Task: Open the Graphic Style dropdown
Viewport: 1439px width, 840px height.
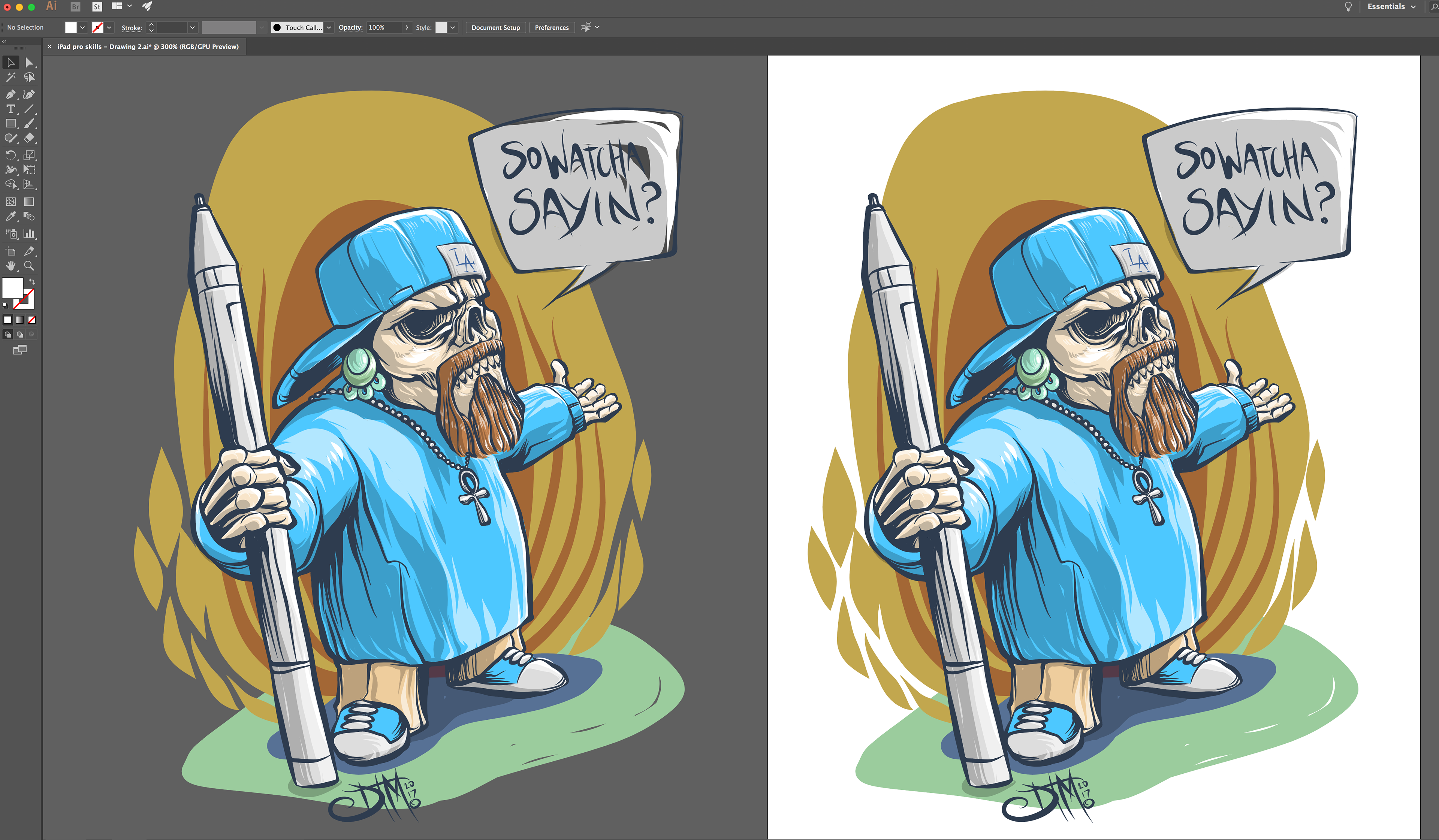Action: (453, 27)
